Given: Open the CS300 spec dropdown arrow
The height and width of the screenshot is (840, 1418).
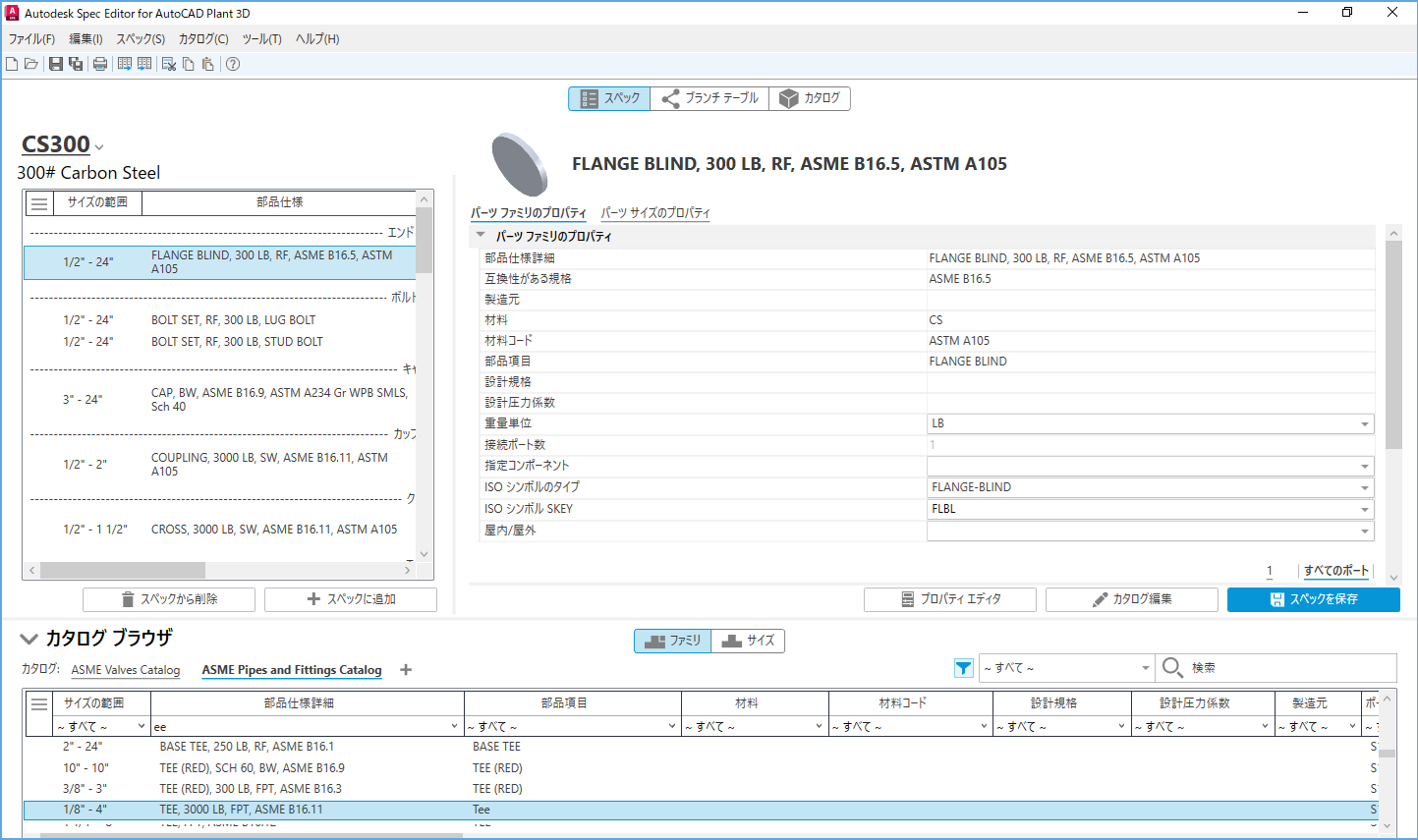Looking at the screenshot, I should (99, 147).
